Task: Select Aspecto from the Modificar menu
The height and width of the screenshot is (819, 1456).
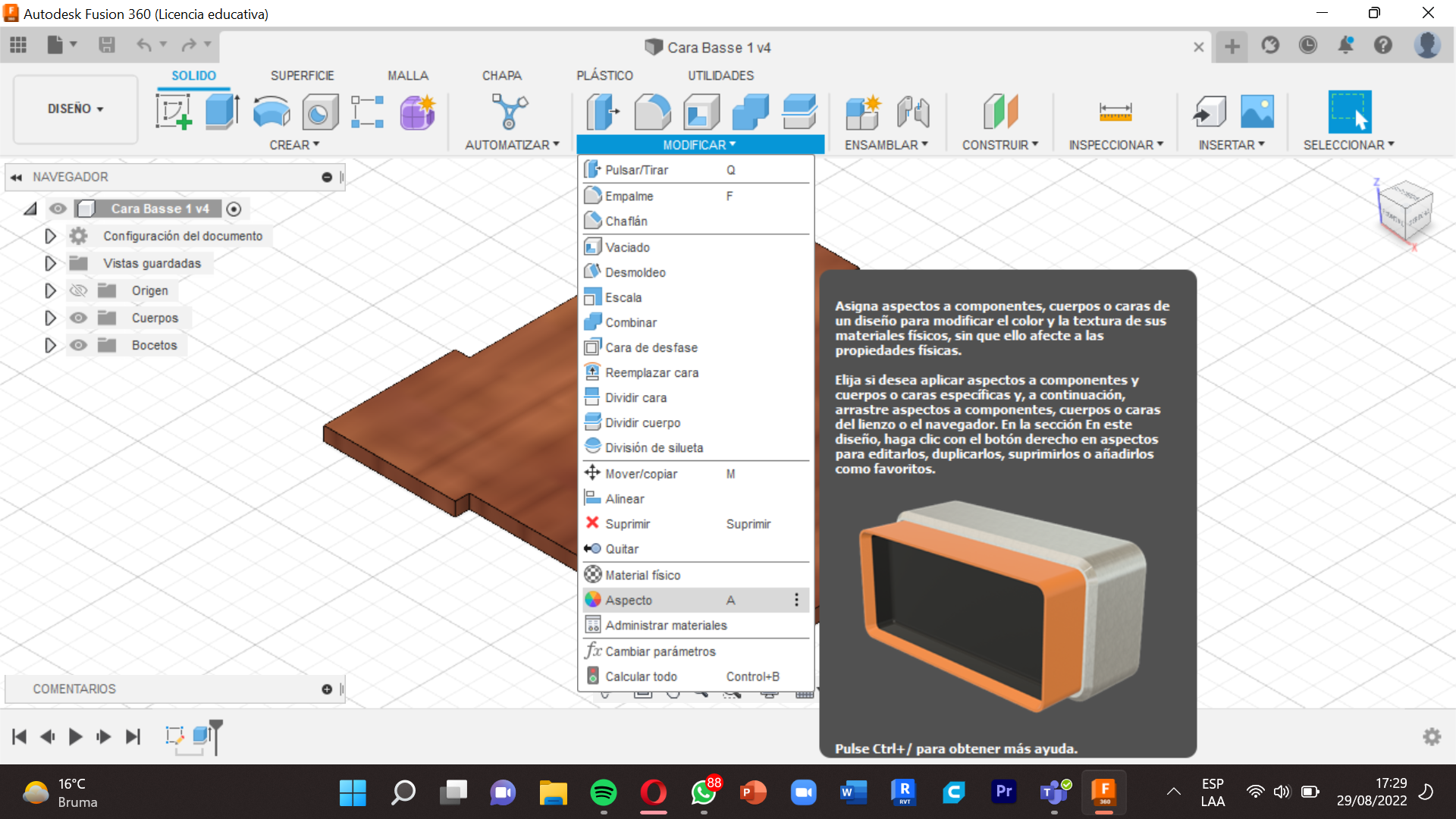Action: click(x=629, y=600)
